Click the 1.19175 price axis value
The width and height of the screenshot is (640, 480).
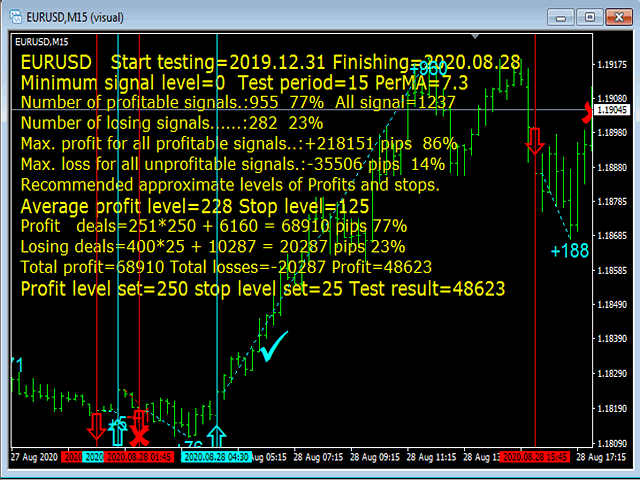pyautogui.click(x=612, y=64)
